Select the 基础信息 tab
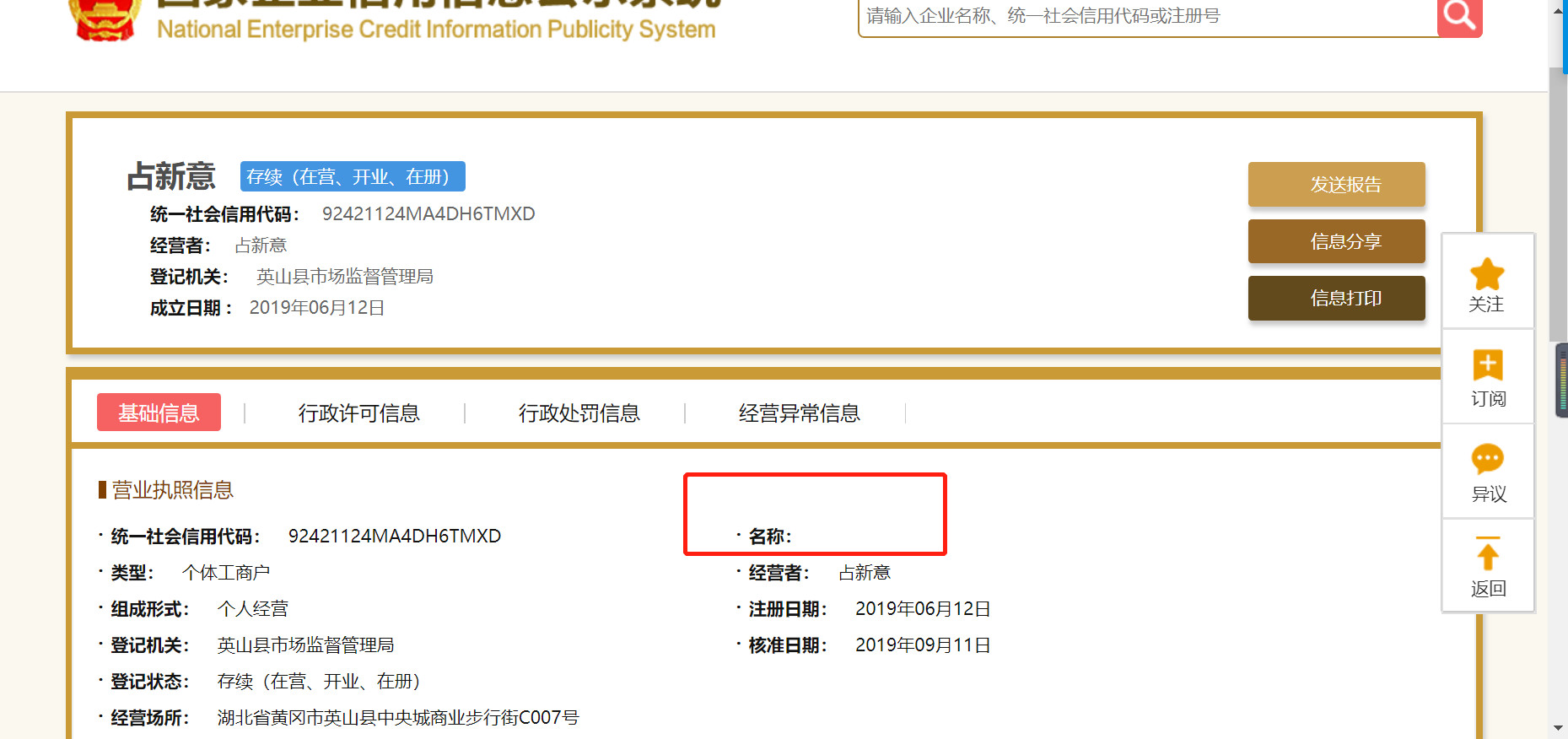The image size is (1568, 739). [159, 413]
